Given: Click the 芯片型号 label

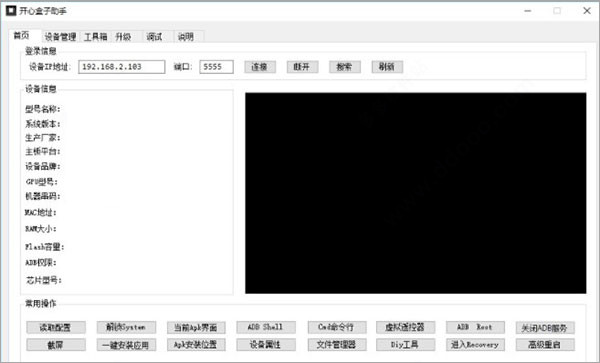Looking at the screenshot, I should [x=44, y=280].
